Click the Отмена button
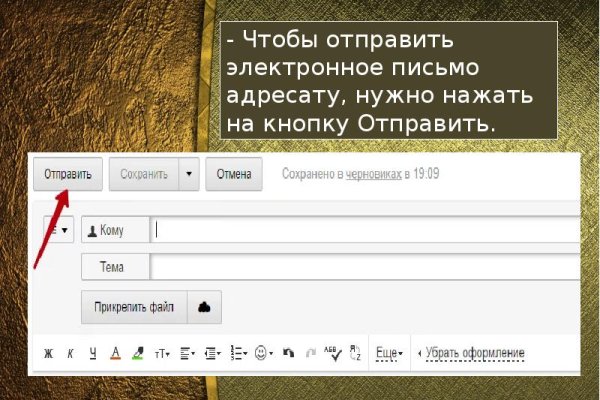The image size is (600, 400). coord(234,173)
